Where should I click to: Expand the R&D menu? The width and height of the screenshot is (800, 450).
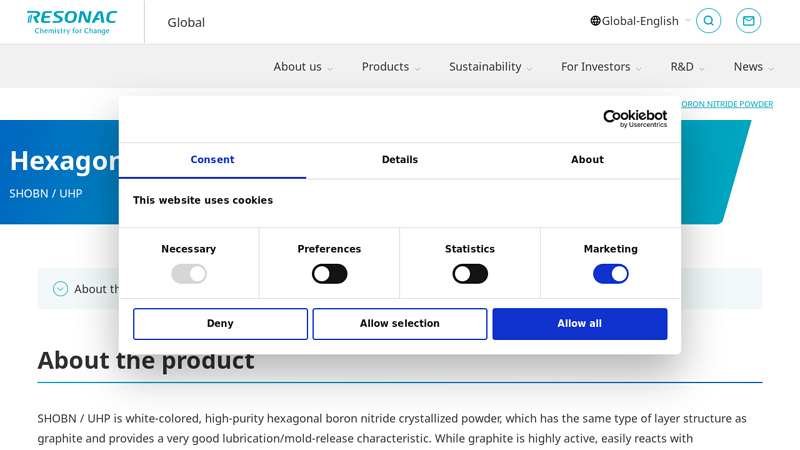(687, 67)
